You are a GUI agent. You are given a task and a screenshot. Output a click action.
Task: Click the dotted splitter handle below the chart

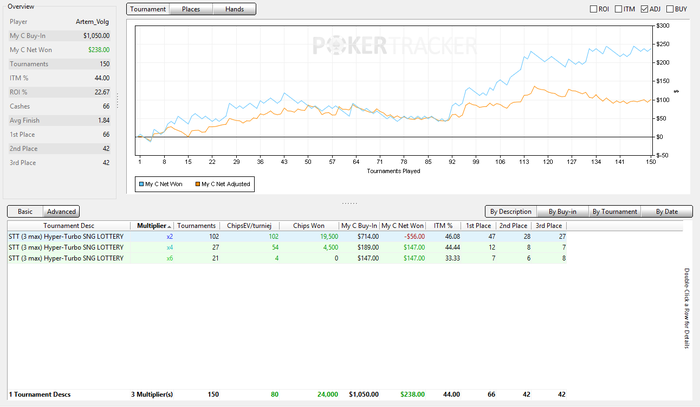[349, 203]
